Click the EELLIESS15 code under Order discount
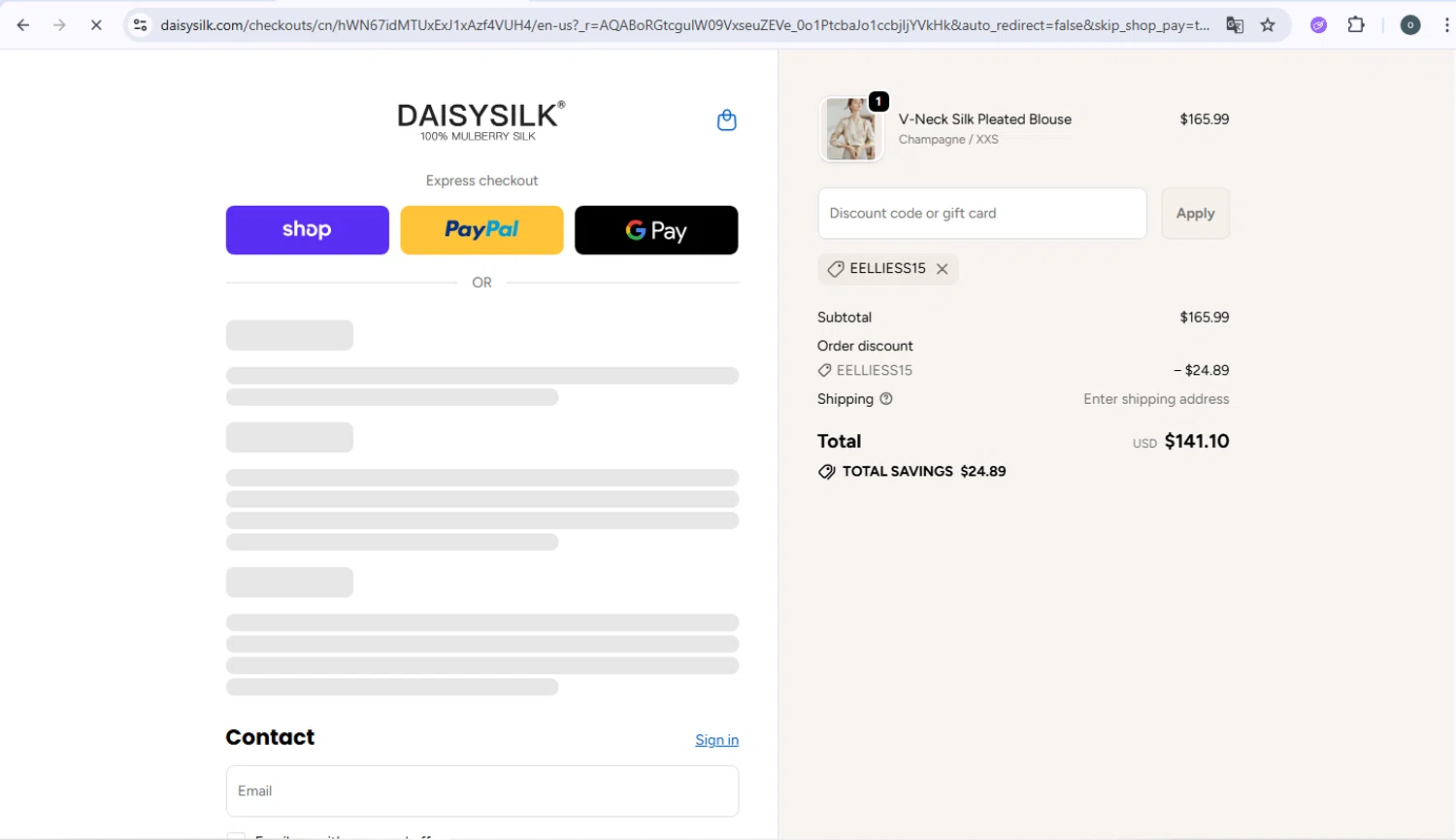Screen dimensions: 1456x840 pos(875,371)
